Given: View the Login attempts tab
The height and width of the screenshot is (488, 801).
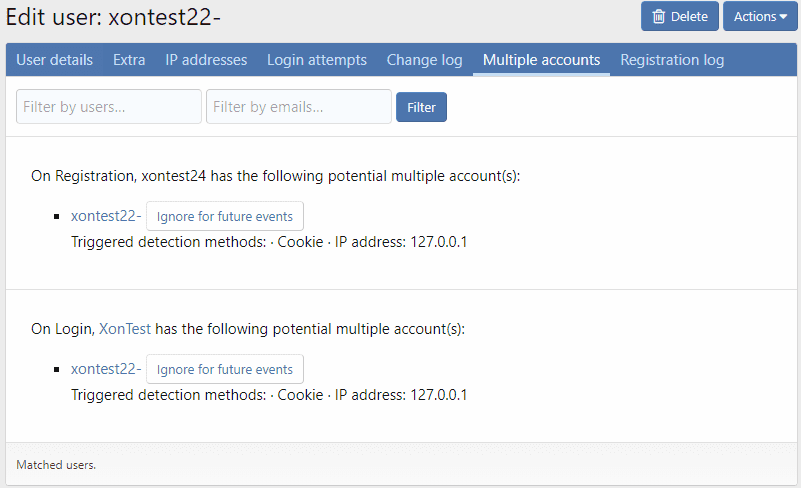Looking at the screenshot, I should point(316,60).
